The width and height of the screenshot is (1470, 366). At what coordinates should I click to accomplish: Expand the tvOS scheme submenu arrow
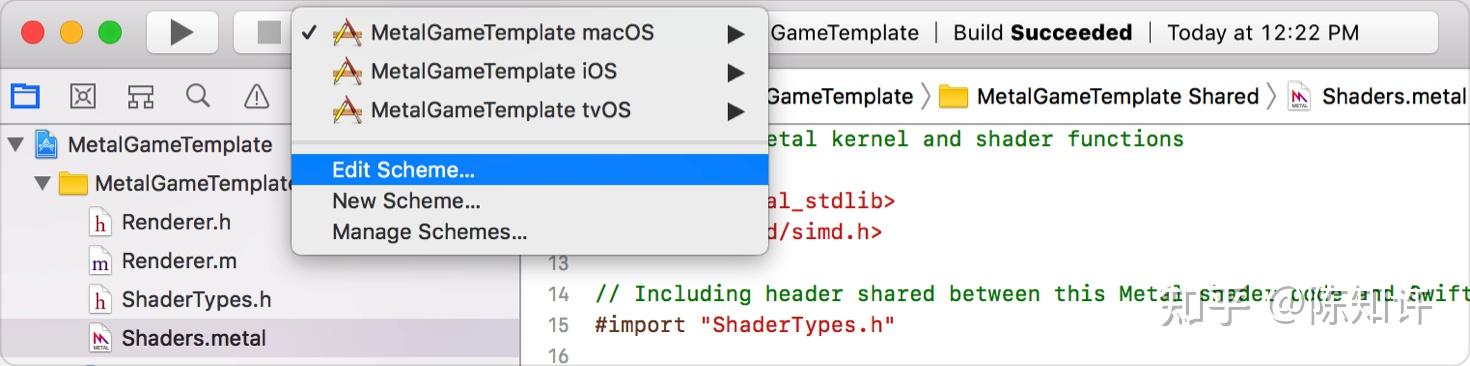pyautogui.click(x=736, y=112)
